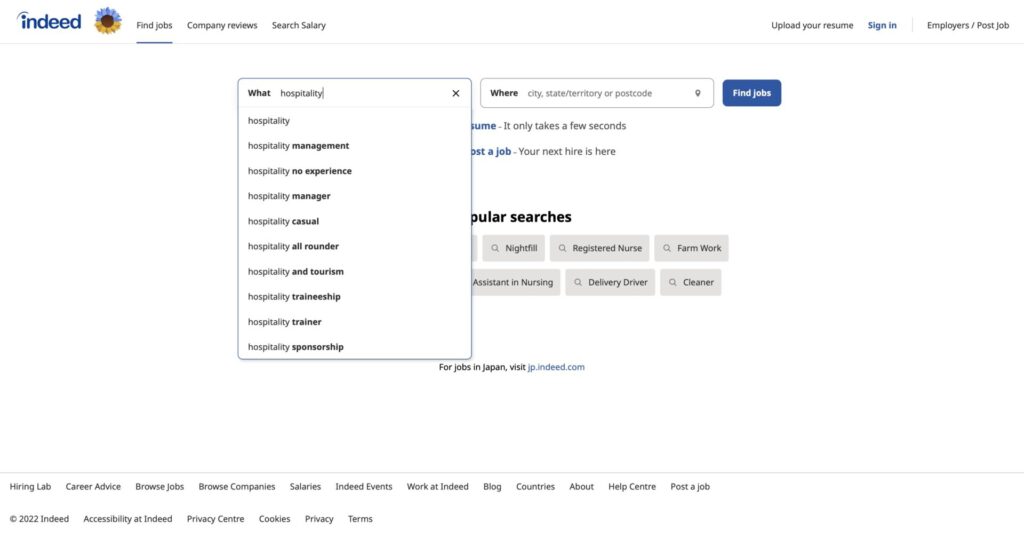
Task: Open Hiring Lab footer link
Action: [30, 487]
